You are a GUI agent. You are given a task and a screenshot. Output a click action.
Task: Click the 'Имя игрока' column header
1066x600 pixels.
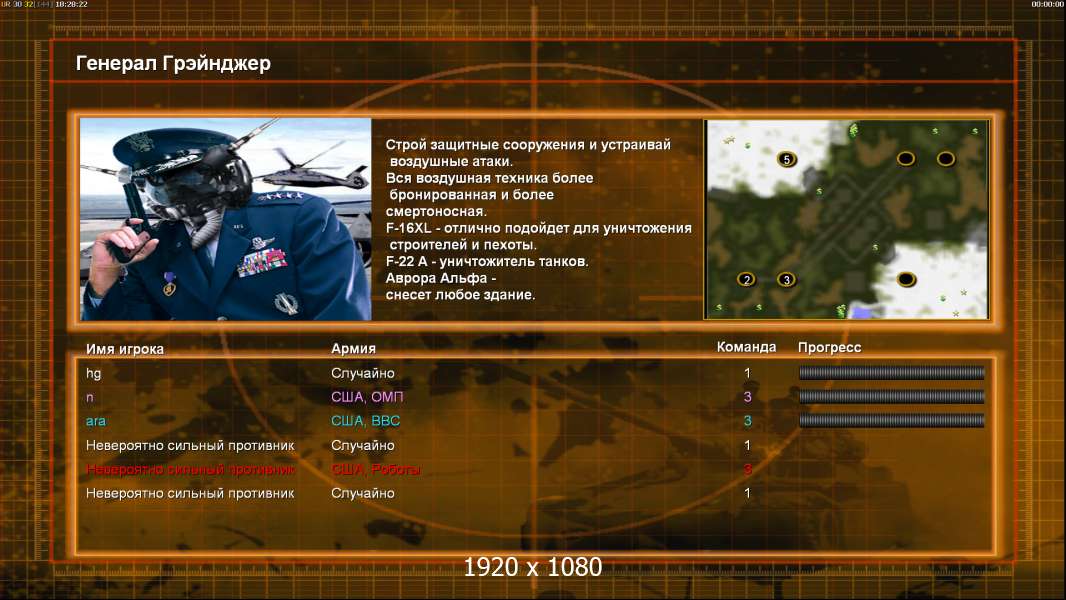[x=125, y=349]
